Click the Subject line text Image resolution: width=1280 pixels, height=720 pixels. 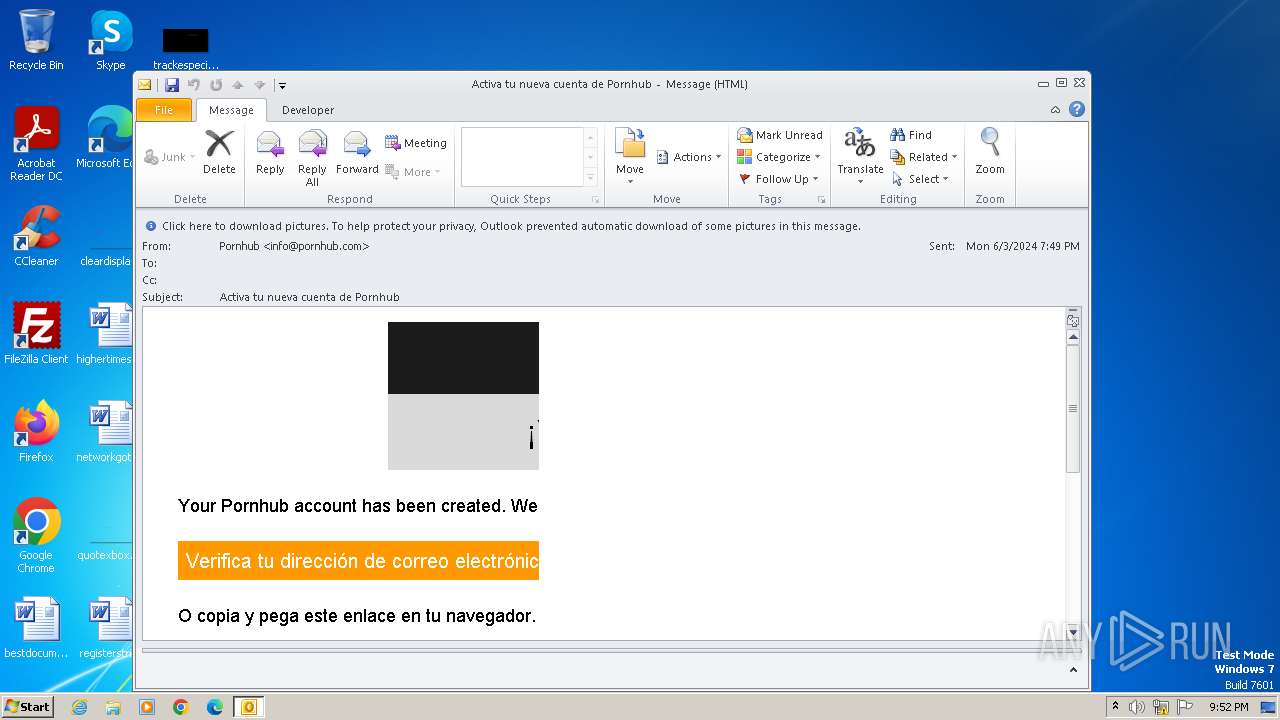tap(309, 297)
